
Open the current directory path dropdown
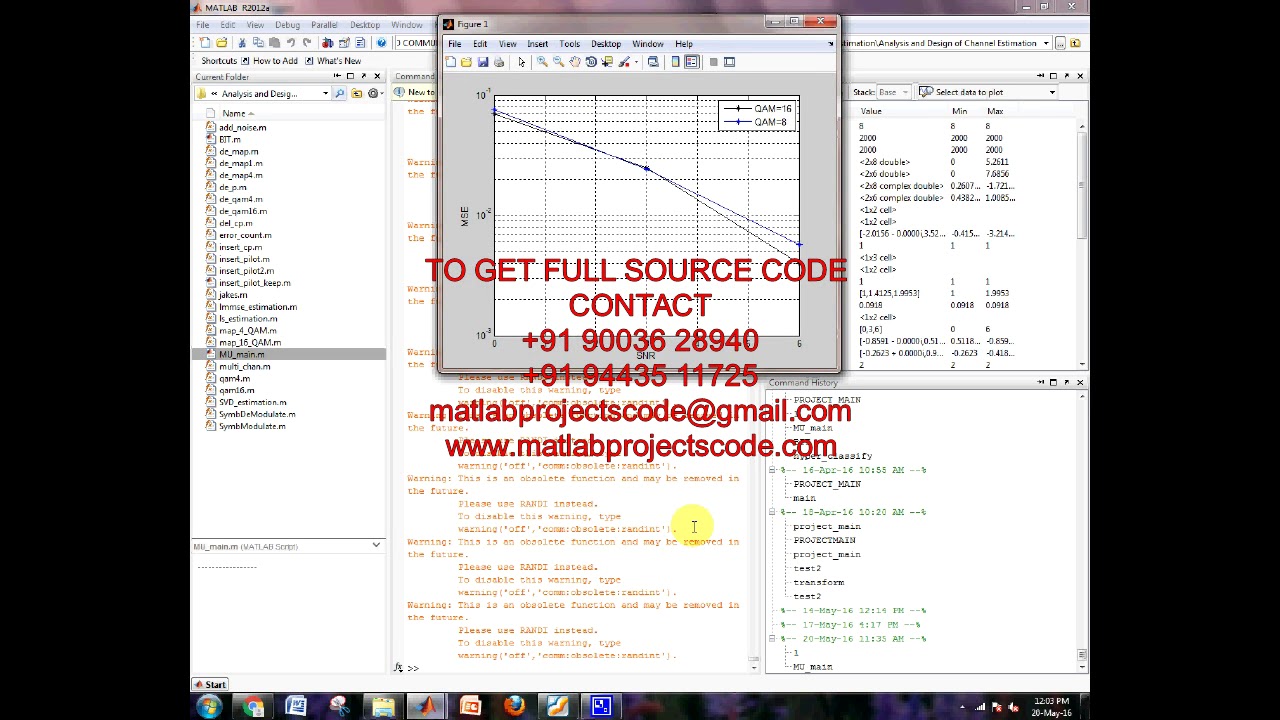click(x=1046, y=43)
